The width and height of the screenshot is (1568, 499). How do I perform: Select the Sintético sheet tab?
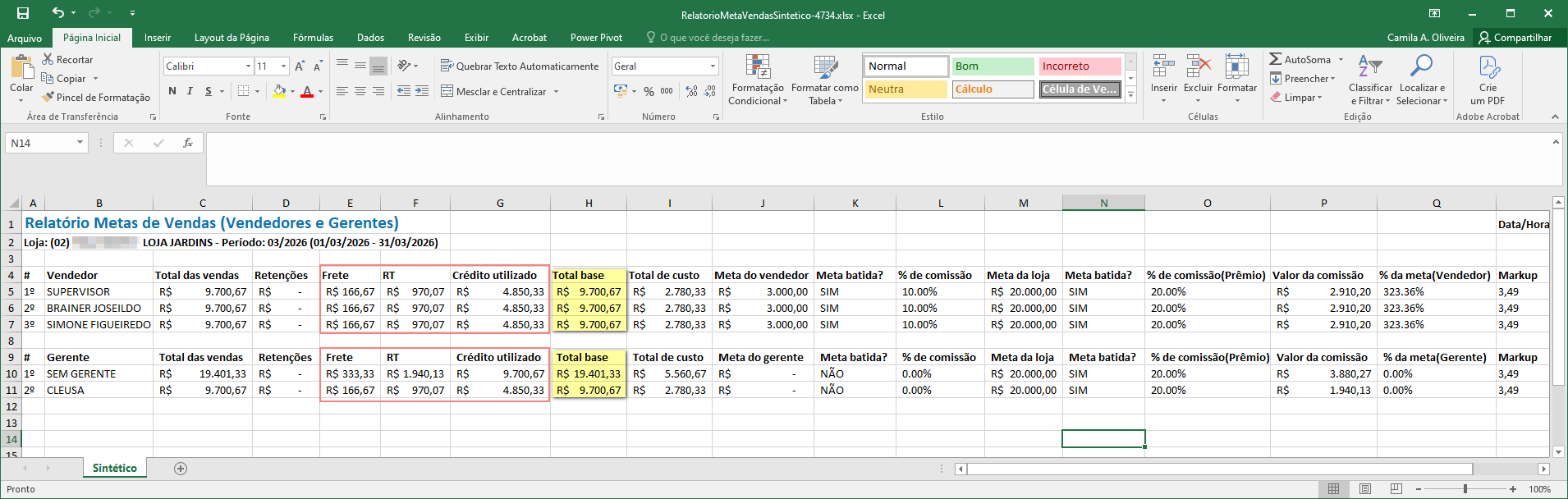point(114,468)
